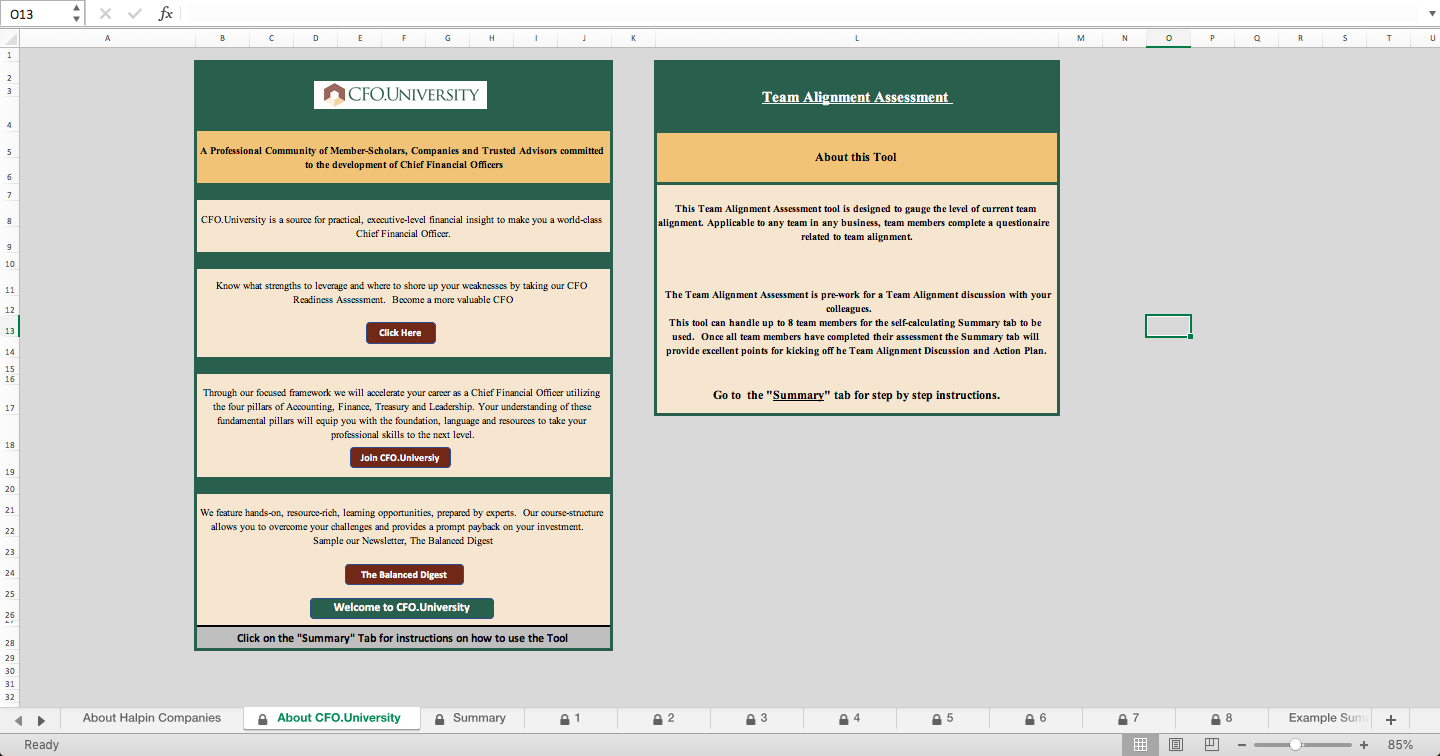
Task: Switch to sheet tab 1
Action: click(570, 718)
